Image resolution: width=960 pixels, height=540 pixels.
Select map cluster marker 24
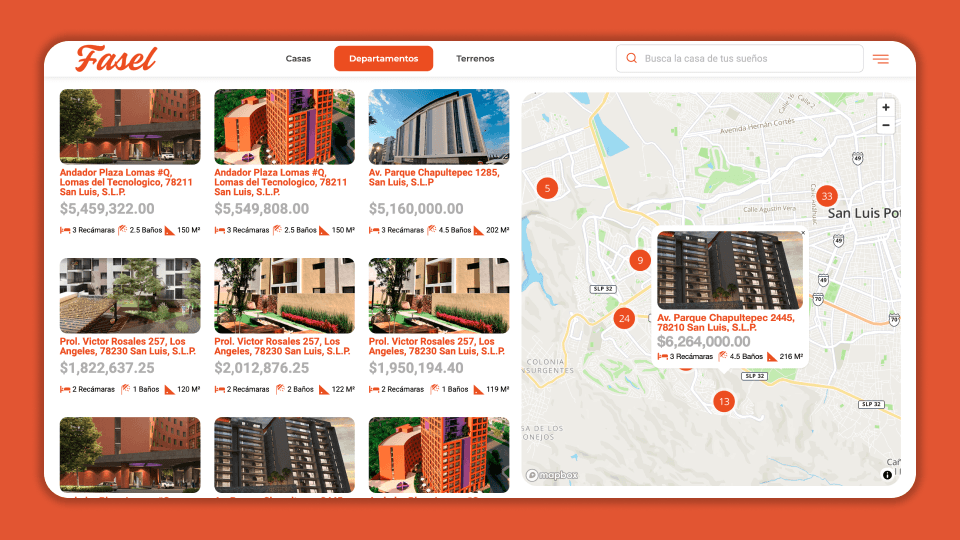pyautogui.click(x=624, y=318)
